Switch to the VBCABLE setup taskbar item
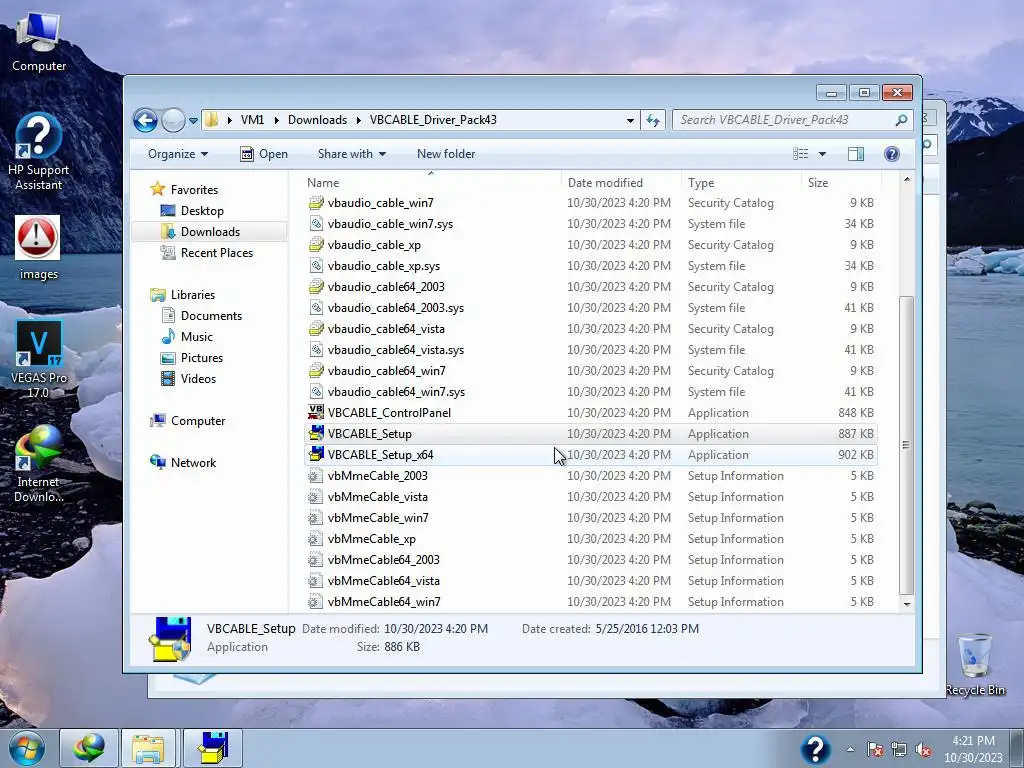Image resolution: width=1024 pixels, height=768 pixels. [x=213, y=748]
